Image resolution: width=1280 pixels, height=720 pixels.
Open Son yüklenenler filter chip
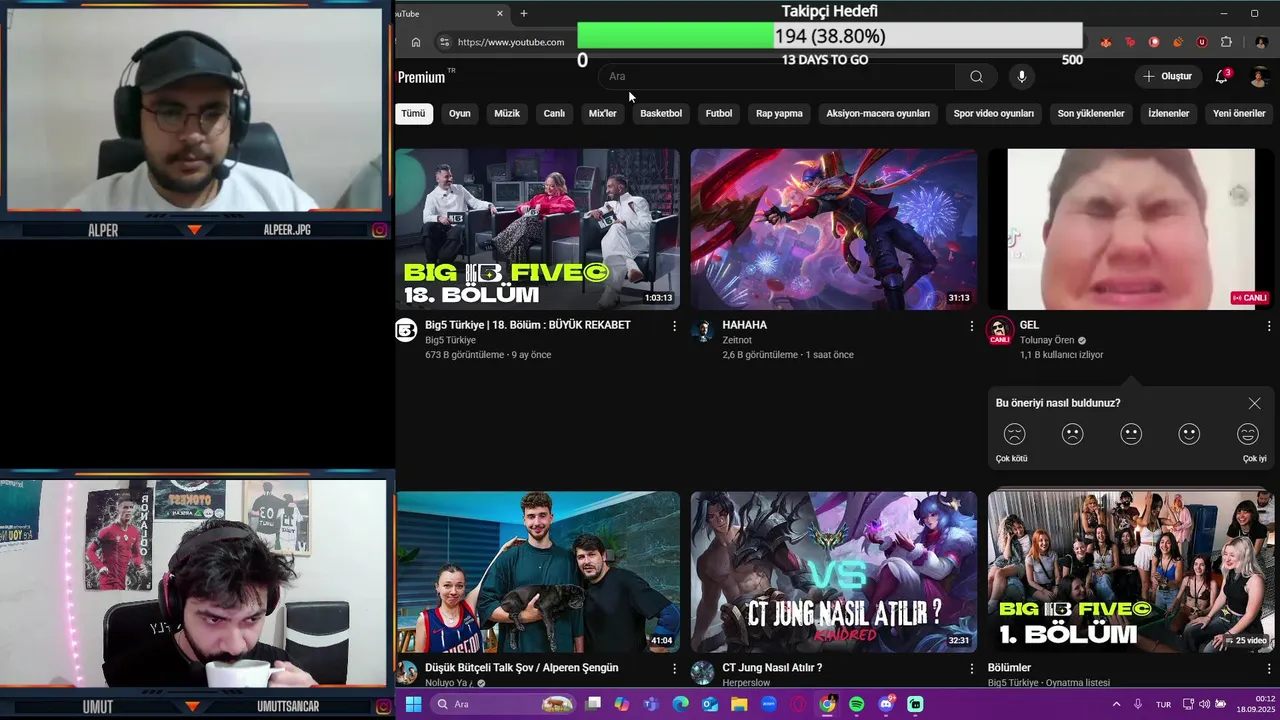coord(1091,114)
